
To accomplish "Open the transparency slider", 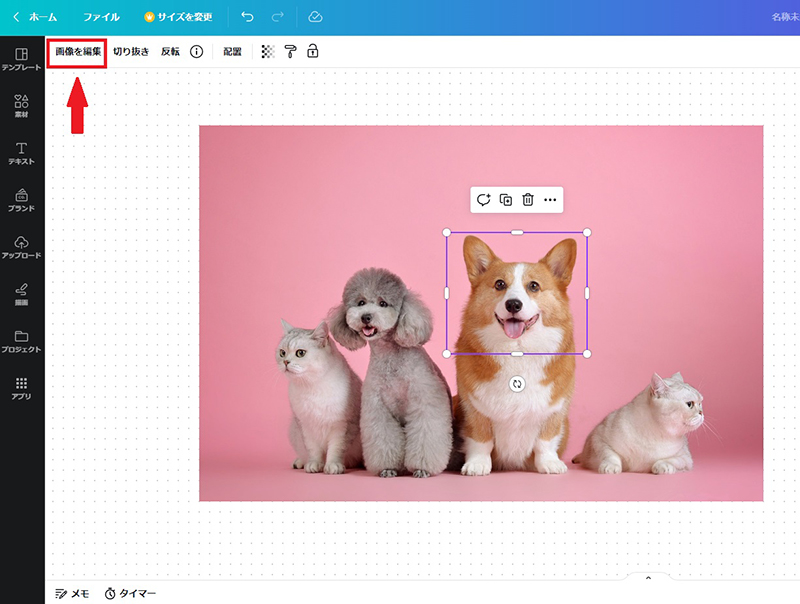I will tap(266, 51).
